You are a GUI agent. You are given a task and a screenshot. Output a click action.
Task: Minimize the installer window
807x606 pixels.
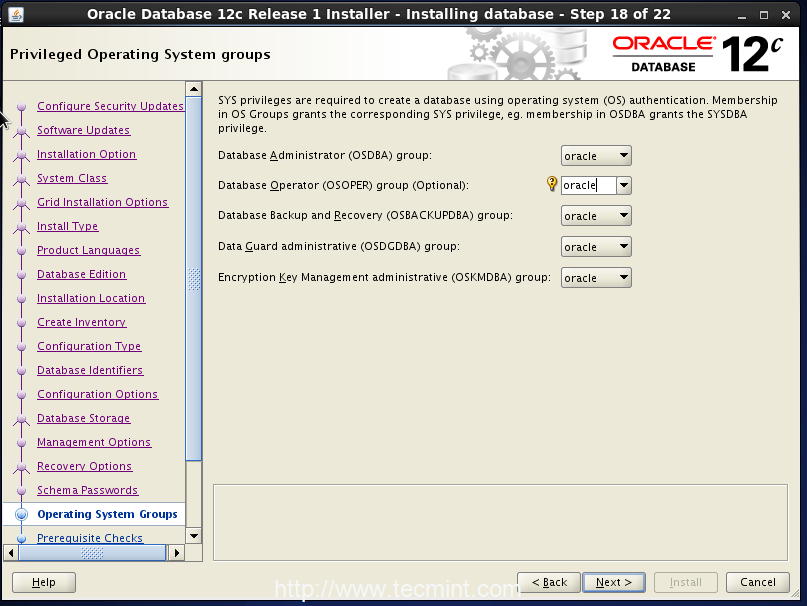(742, 15)
